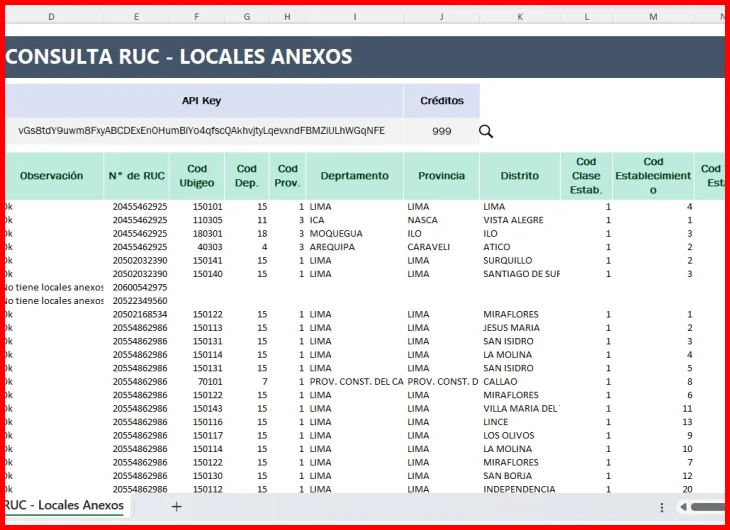Click the magnifying glass search icon

point(486,131)
